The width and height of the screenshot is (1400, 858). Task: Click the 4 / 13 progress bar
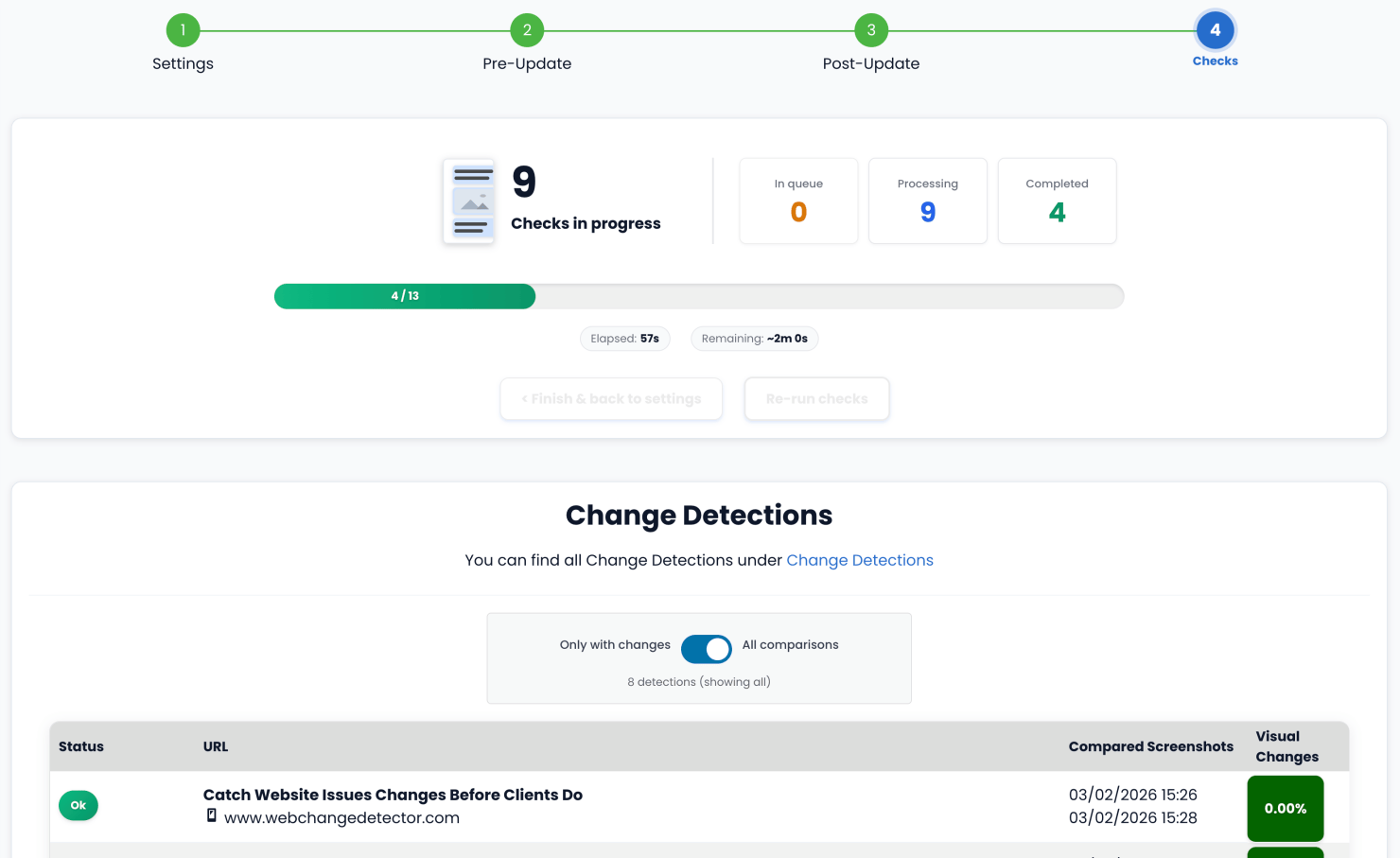(x=698, y=296)
